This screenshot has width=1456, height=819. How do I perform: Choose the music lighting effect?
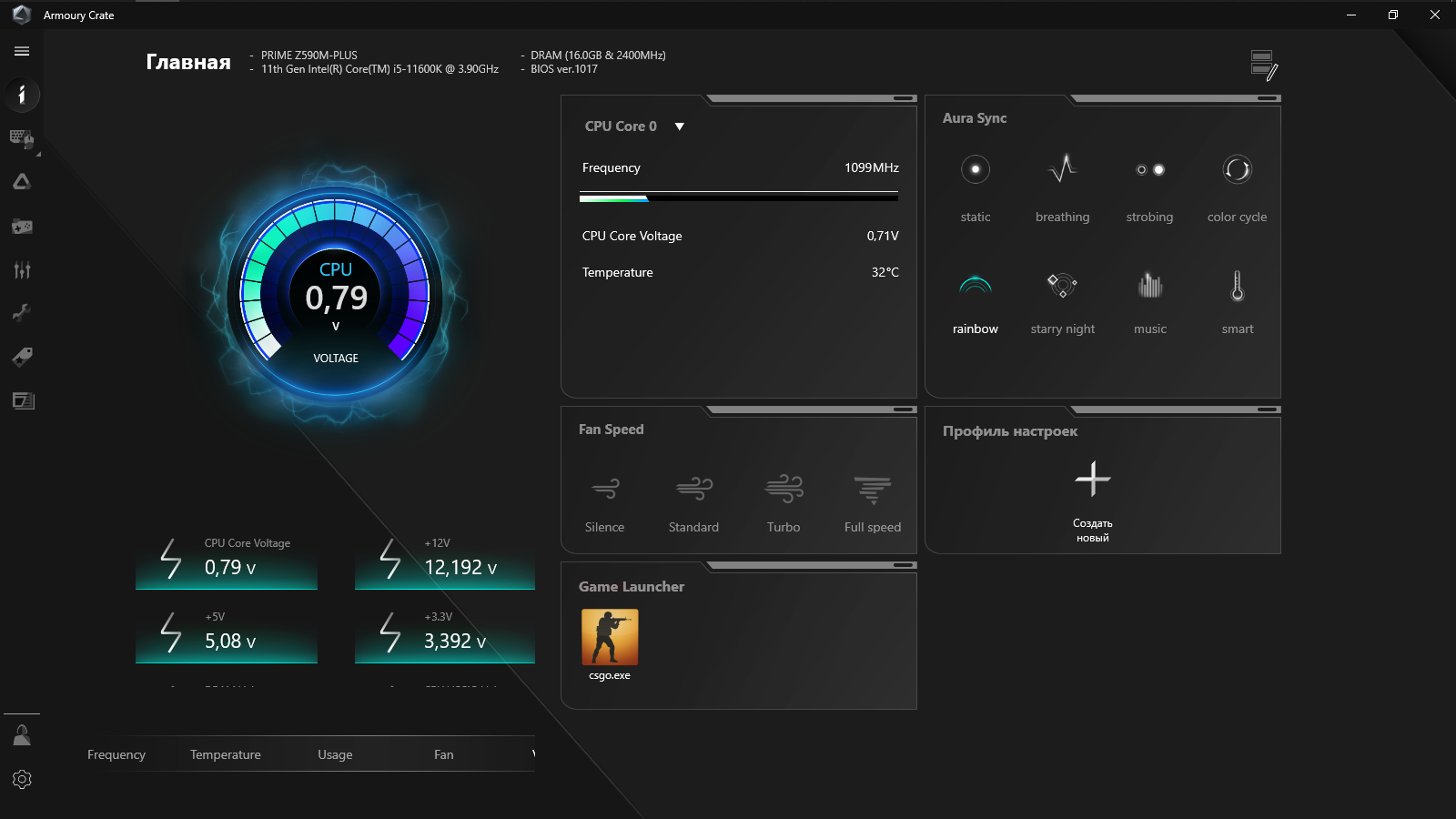pos(1150,302)
